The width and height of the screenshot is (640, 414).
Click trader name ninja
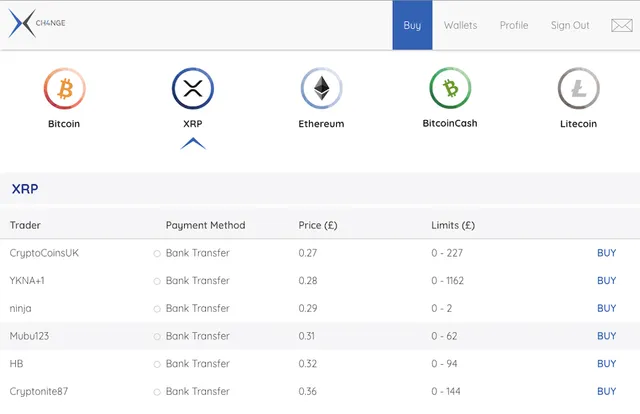pos(20,309)
